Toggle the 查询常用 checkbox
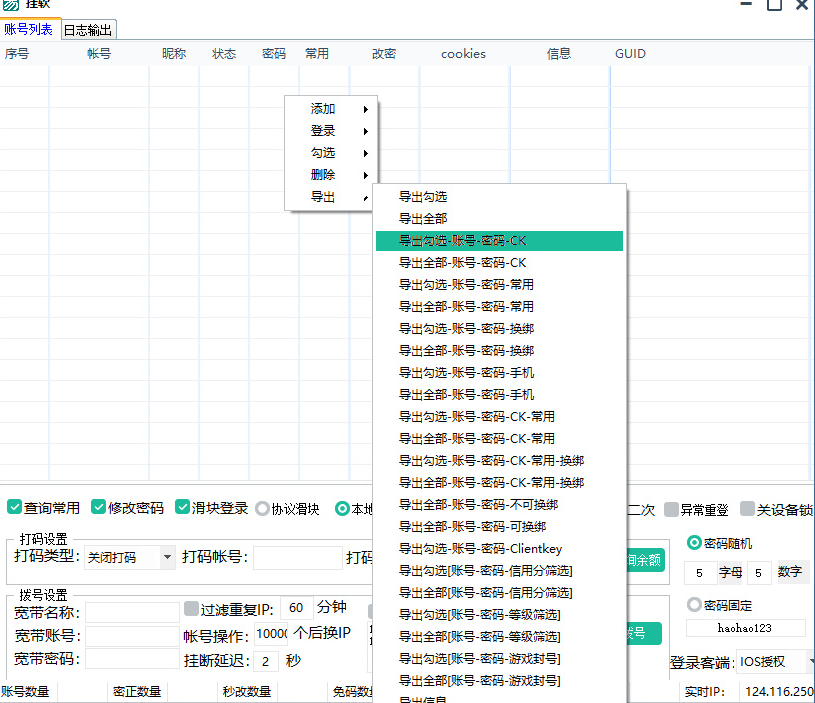Viewport: 815px width, 703px height. pyautogui.click(x=15, y=508)
